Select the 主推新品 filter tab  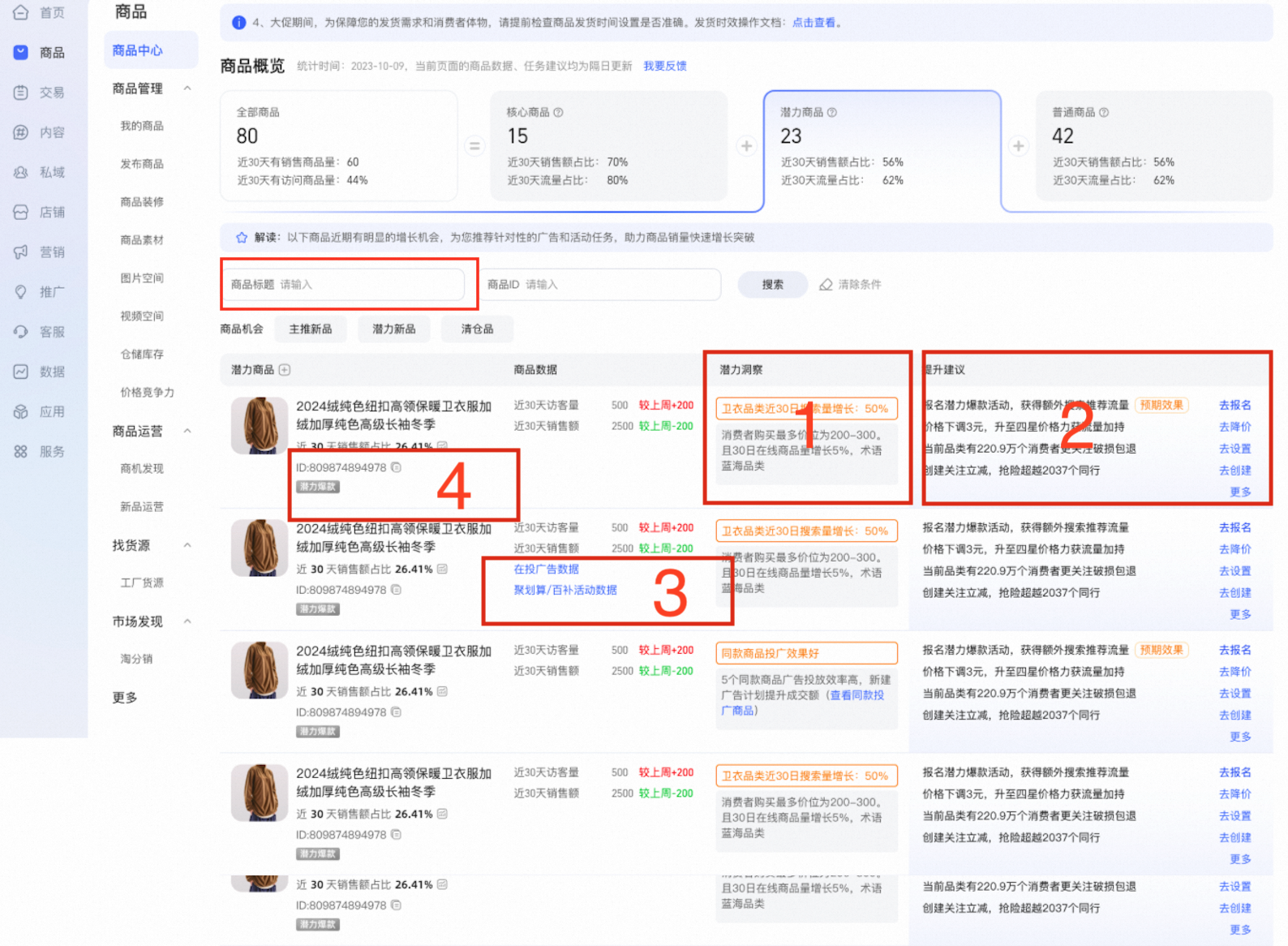pyautogui.click(x=310, y=329)
